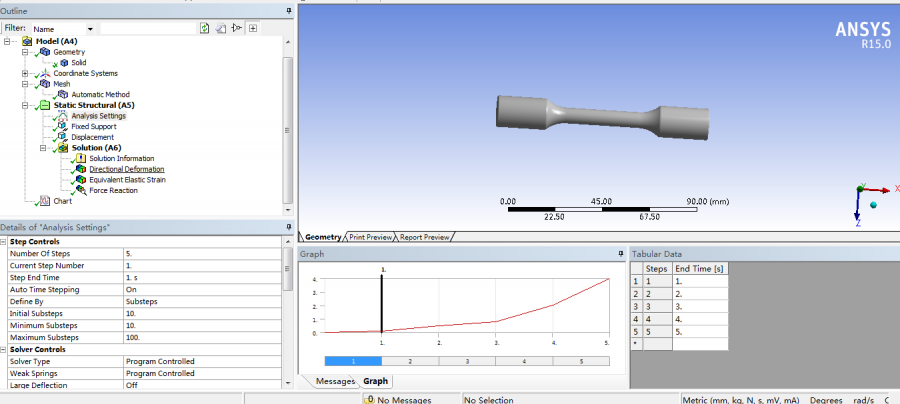Click the red X axis of the triad
900x404 pixels.
[x=877, y=189]
